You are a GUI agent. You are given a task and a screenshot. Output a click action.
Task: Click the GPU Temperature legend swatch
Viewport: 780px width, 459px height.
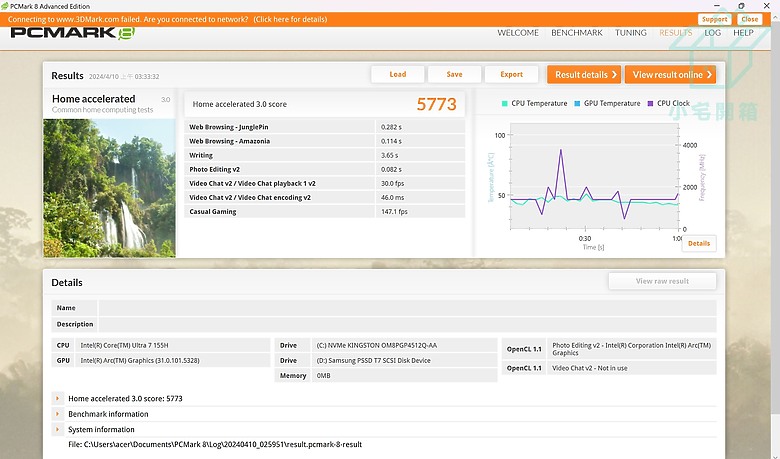577,103
